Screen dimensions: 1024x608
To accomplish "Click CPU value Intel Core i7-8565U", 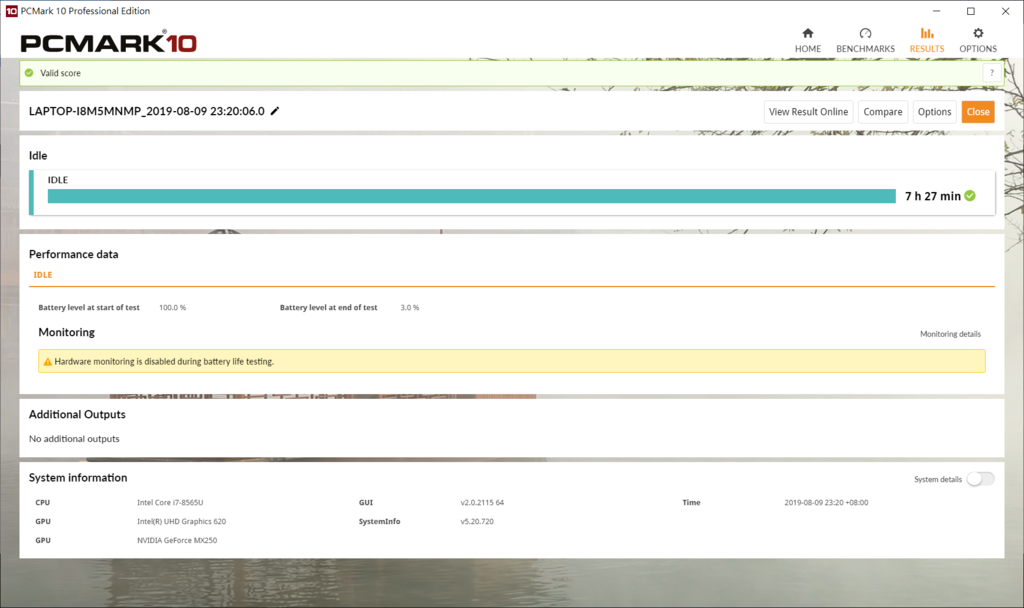I will tap(170, 503).
